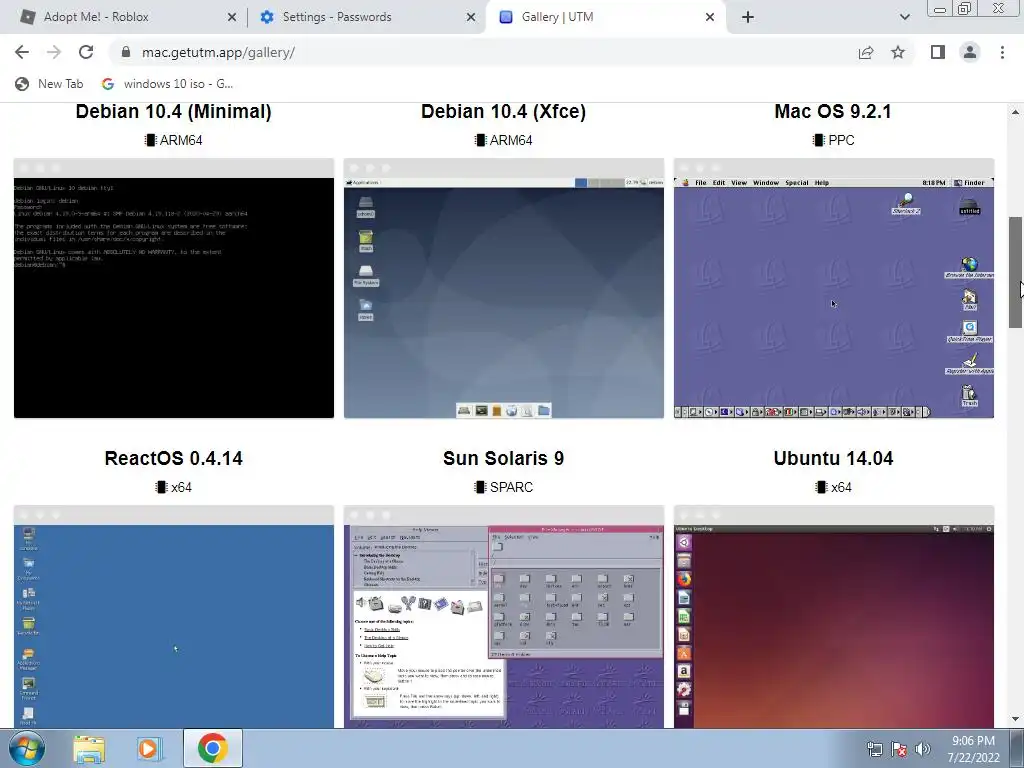Click the scrollbar up arrow

click(x=1015, y=112)
